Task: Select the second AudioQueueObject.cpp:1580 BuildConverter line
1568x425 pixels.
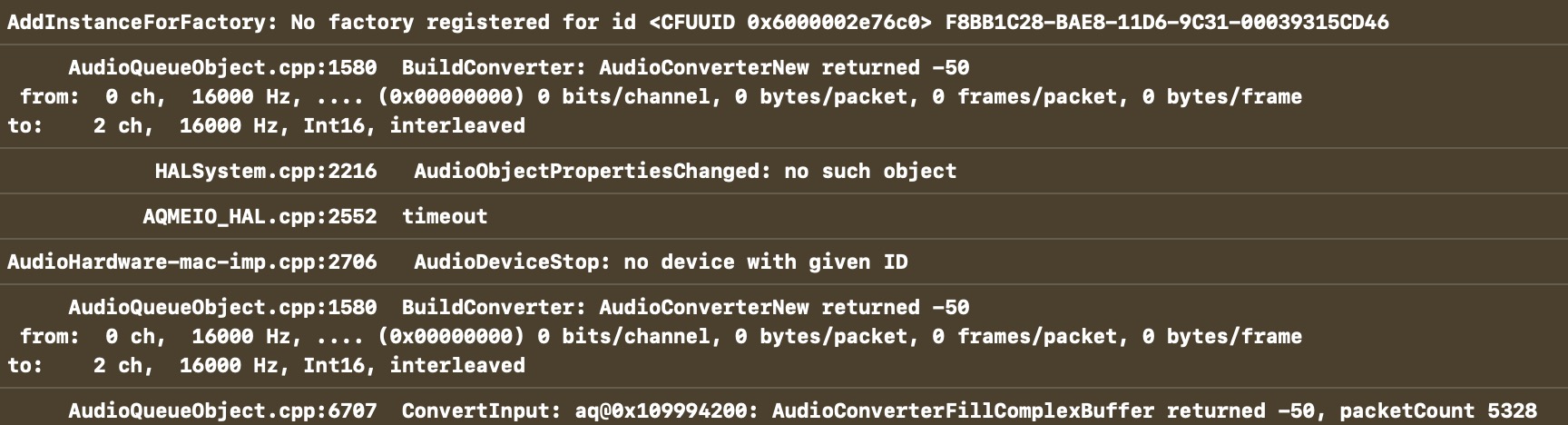Action: (518, 307)
